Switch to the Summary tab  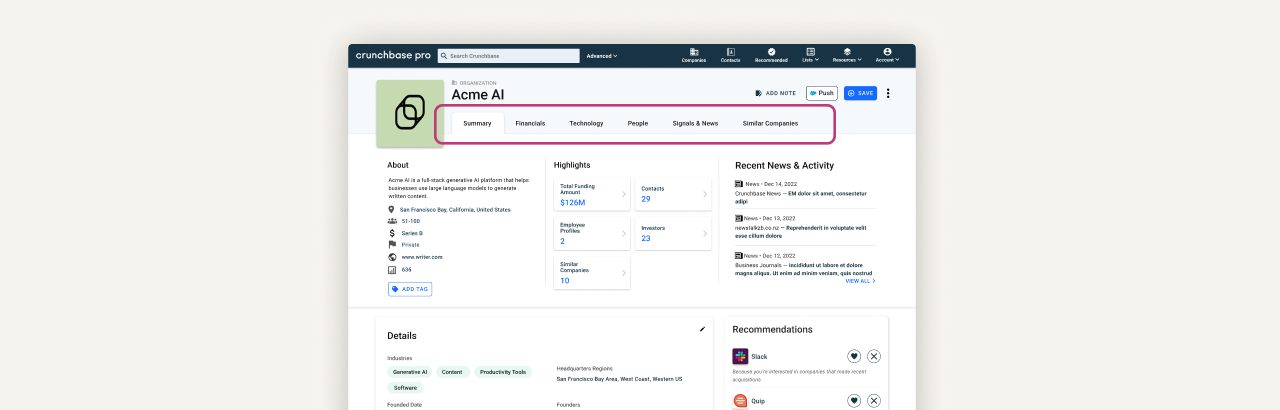tap(477, 123)
